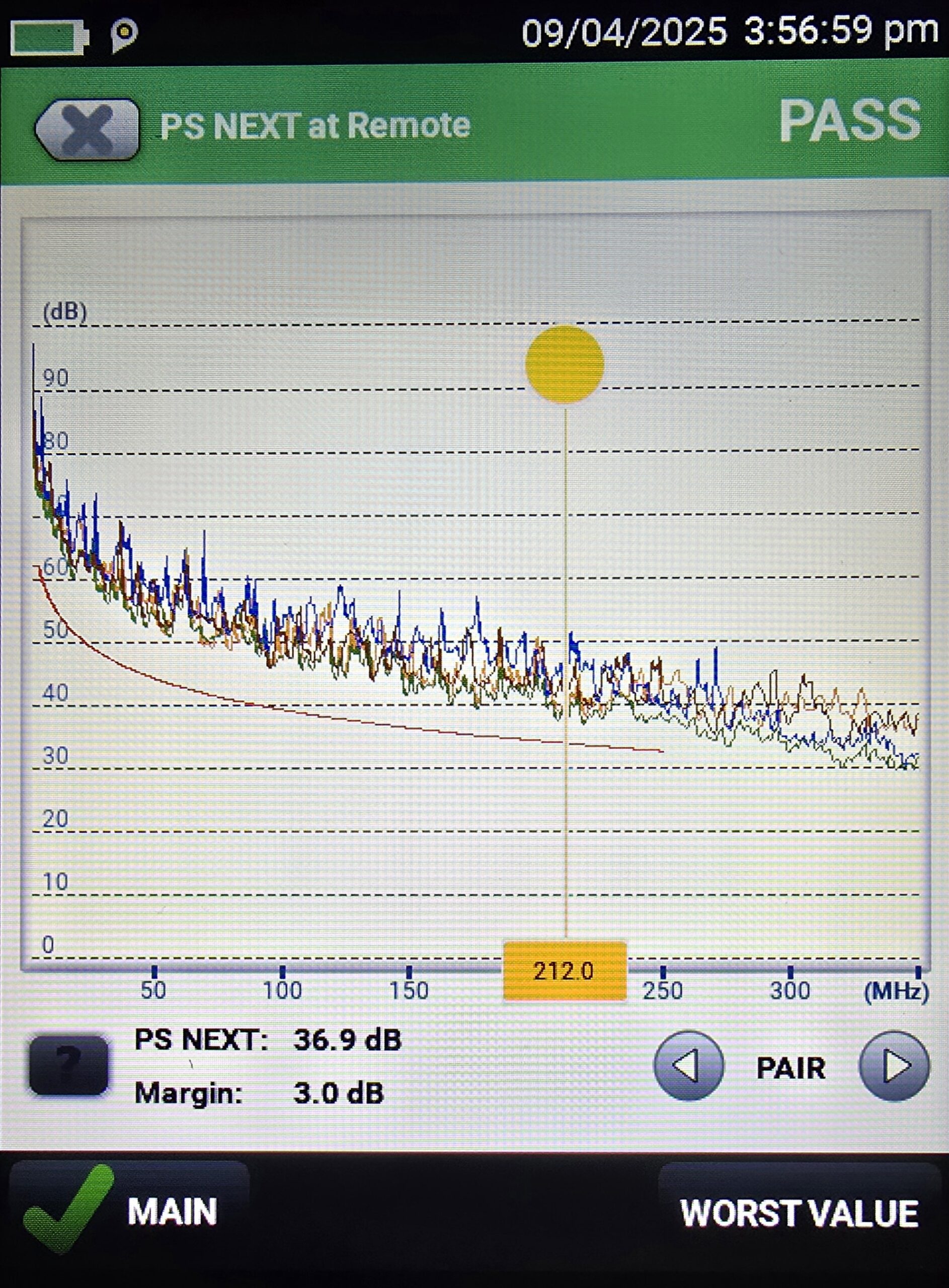
Task: Tap the PS NEXT at Remote title
Action: click(x=315, y=126)
